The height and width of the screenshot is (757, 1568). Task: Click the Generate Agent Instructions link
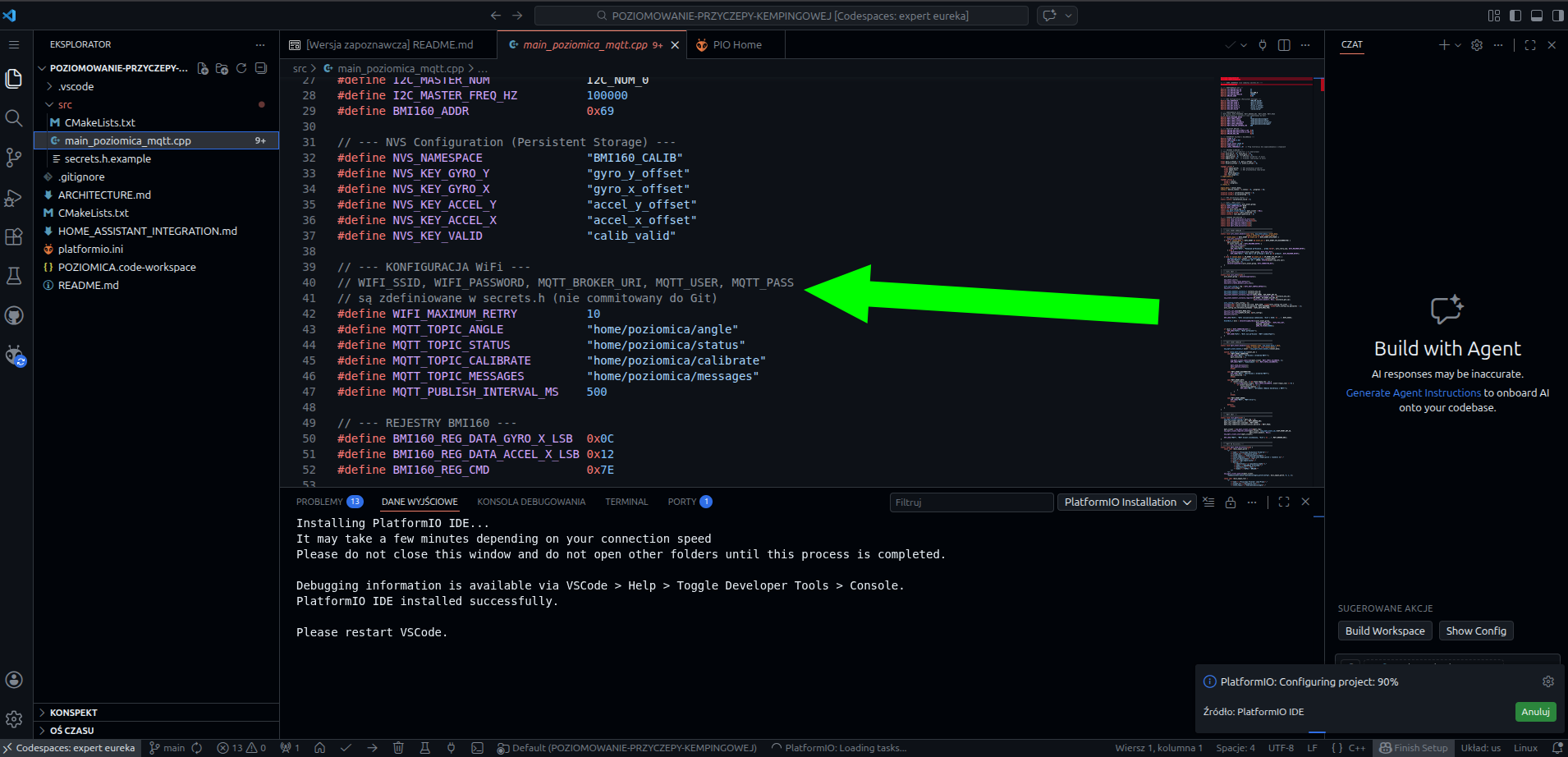(x=1413, y=393)
